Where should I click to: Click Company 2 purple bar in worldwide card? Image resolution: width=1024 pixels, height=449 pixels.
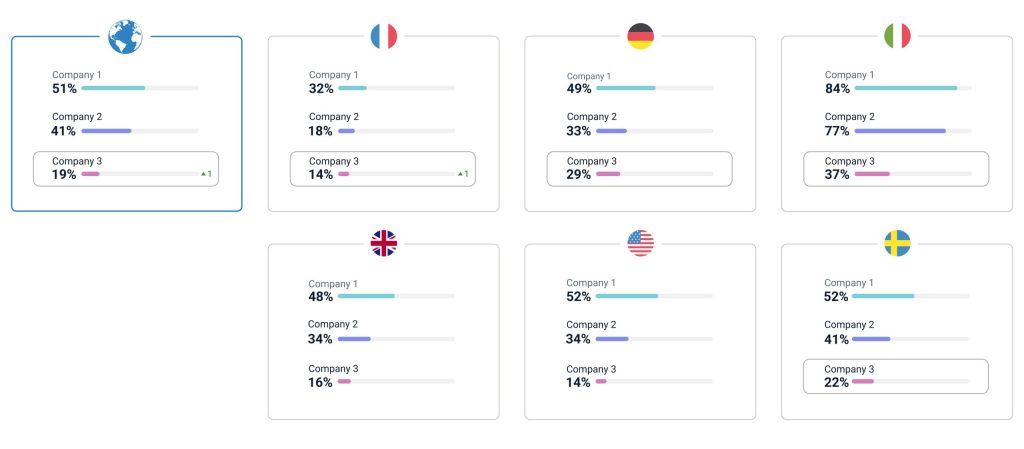pyautogui.click(x=106, y=131)
